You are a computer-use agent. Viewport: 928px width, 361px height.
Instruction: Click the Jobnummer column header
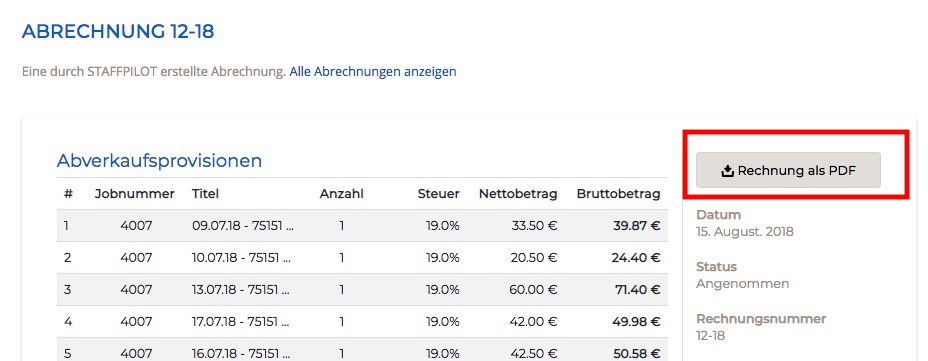[134, 194]
